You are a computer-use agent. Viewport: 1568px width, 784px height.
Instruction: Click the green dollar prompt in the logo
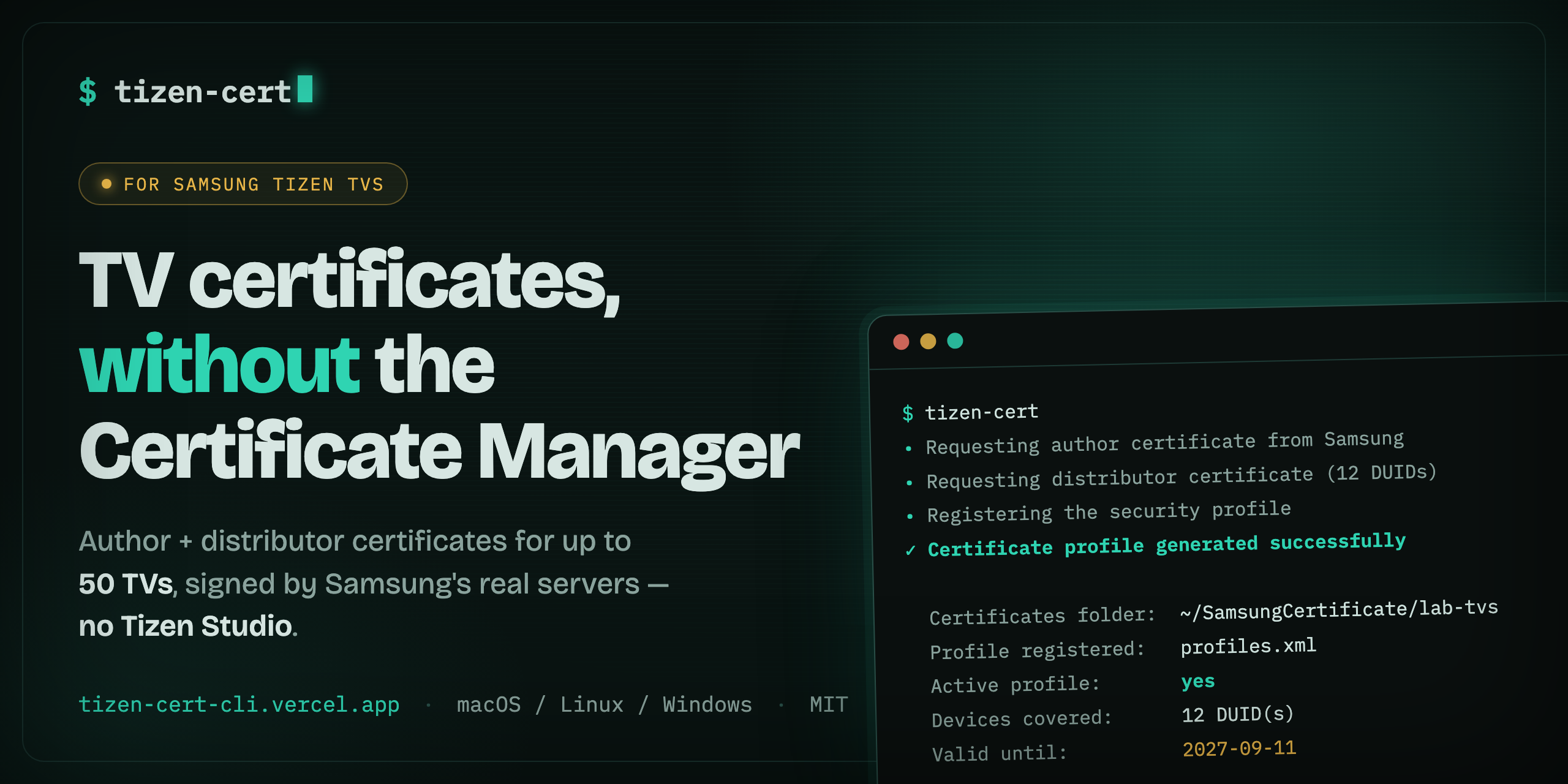point(88,92)
